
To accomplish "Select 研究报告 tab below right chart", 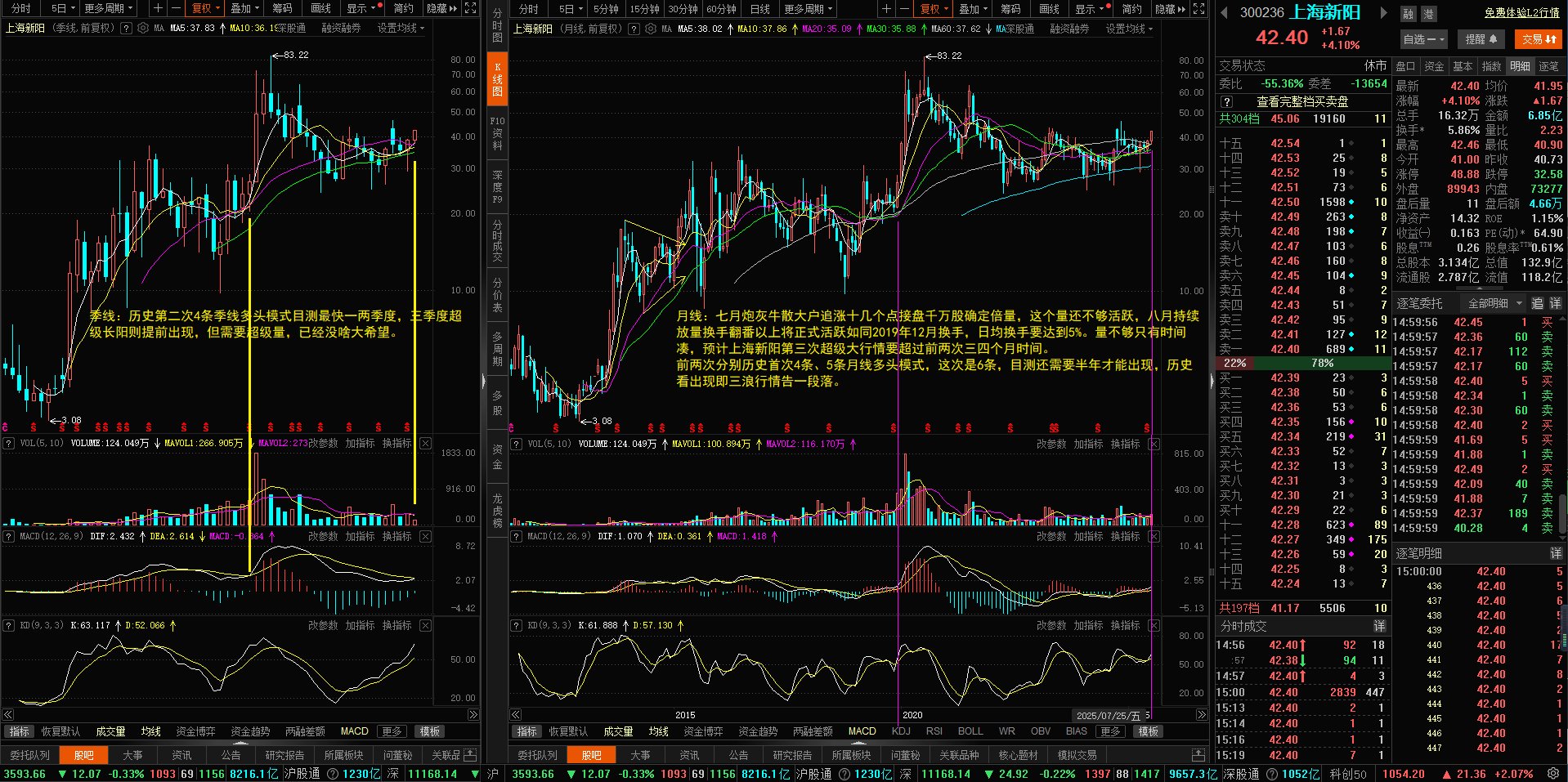I will (792, 755).
